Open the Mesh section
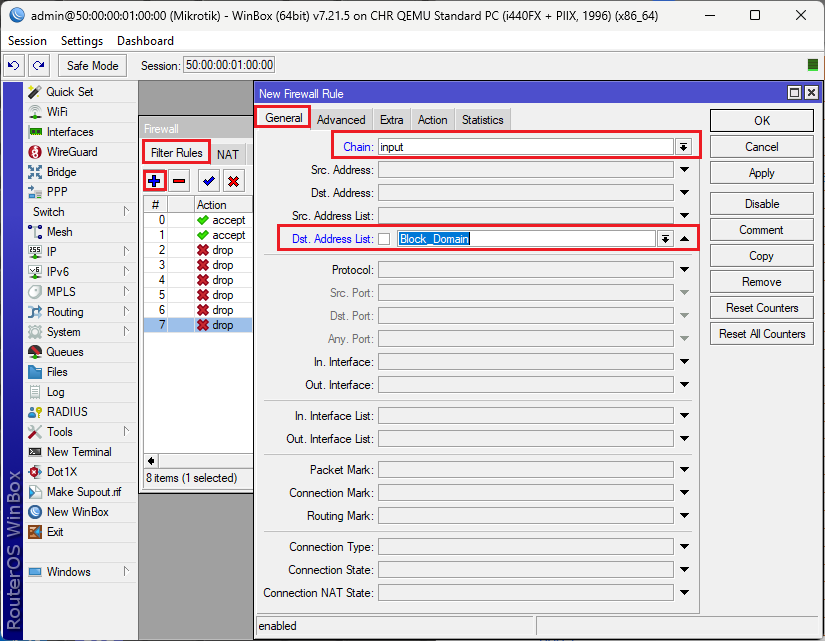825x641 pixels. (x=59, y=232)
